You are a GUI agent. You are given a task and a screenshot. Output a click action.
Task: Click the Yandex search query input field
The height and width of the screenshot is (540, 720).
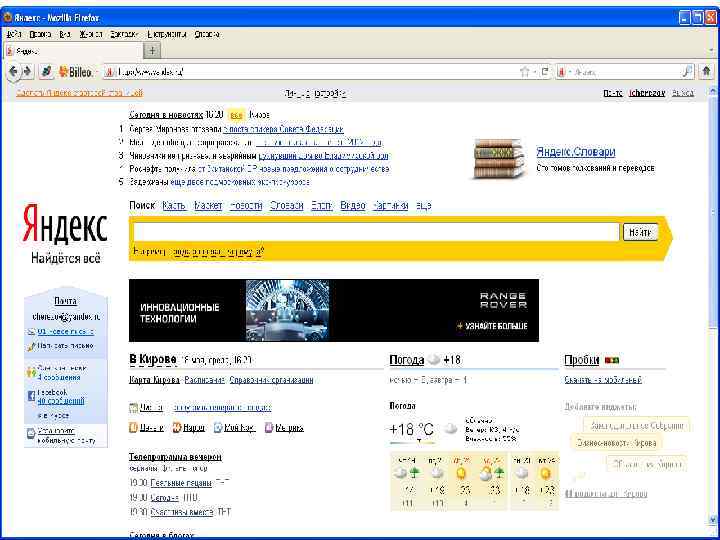pos(376,232)
